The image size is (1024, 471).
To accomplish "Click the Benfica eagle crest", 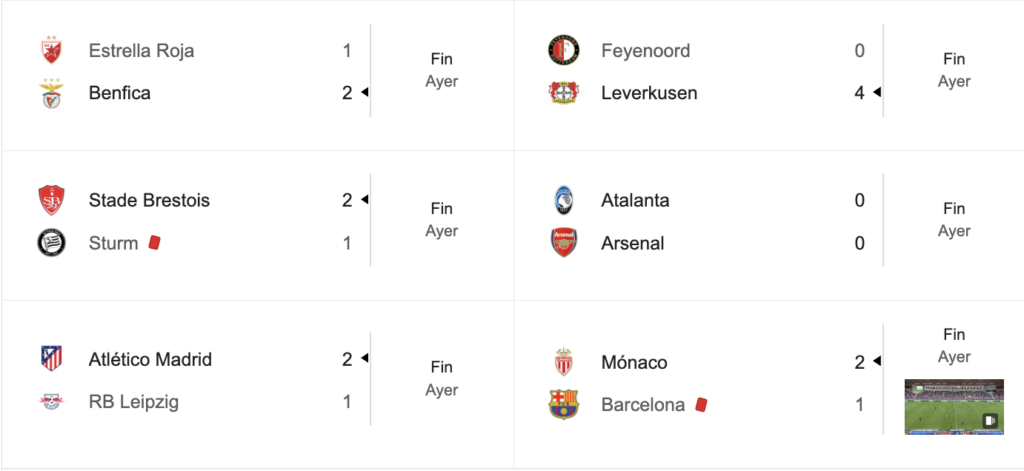I will 52,93.
